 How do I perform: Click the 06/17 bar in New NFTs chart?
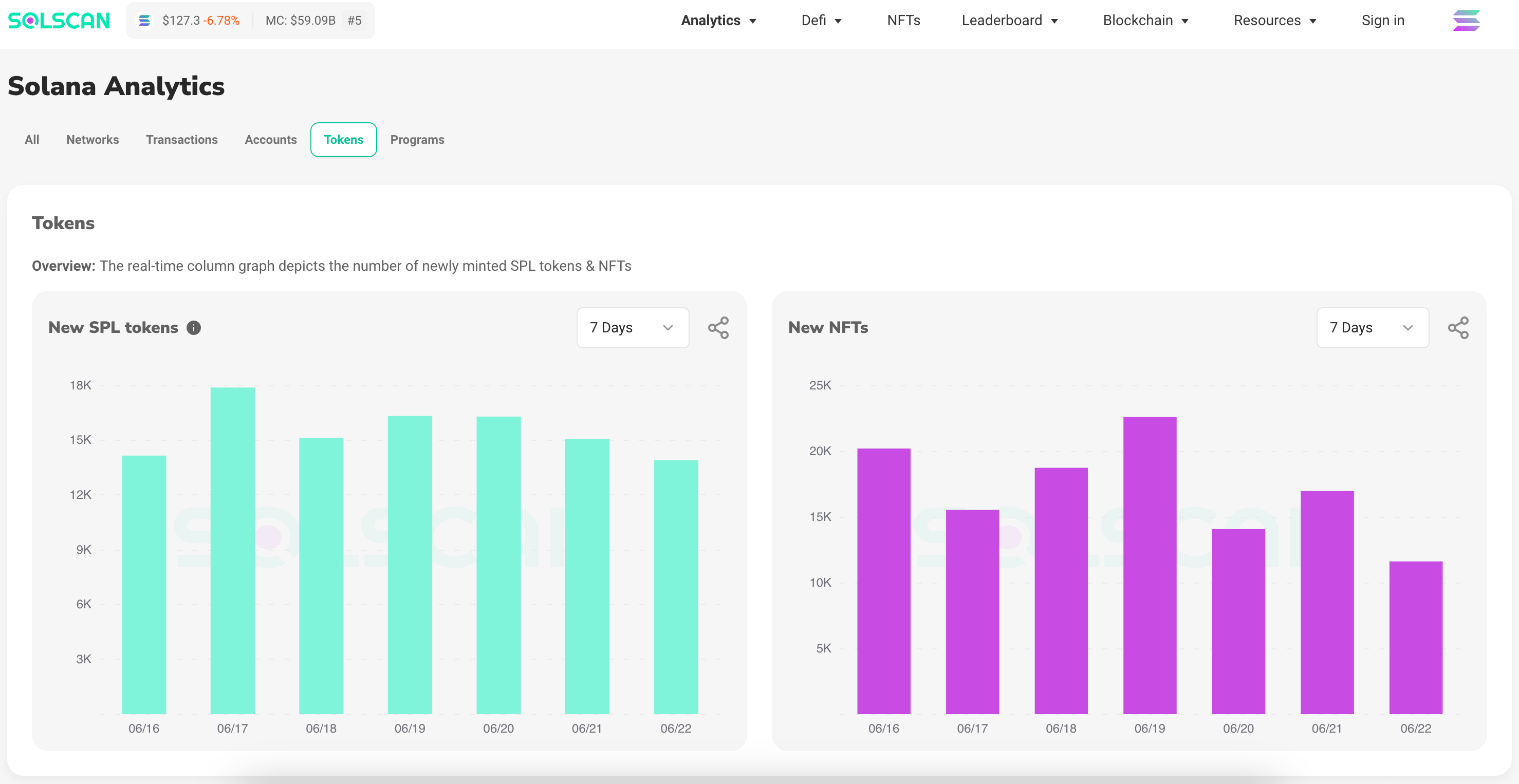(x=972, y=612)
